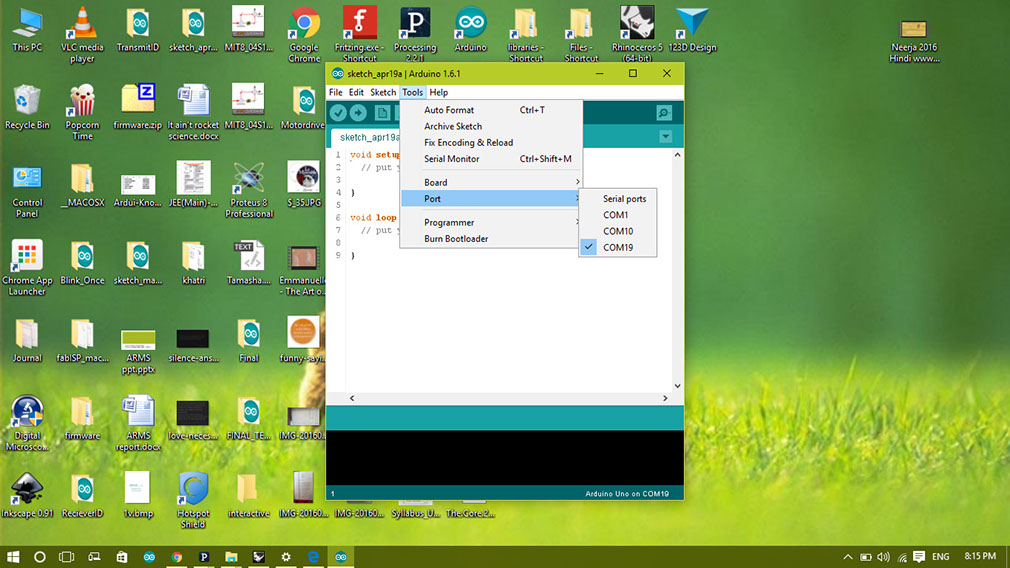Select the VLC media player desktop icon
Image resolution: width=1010 pixels, height=568 pixels.
[x=82, y=35]
